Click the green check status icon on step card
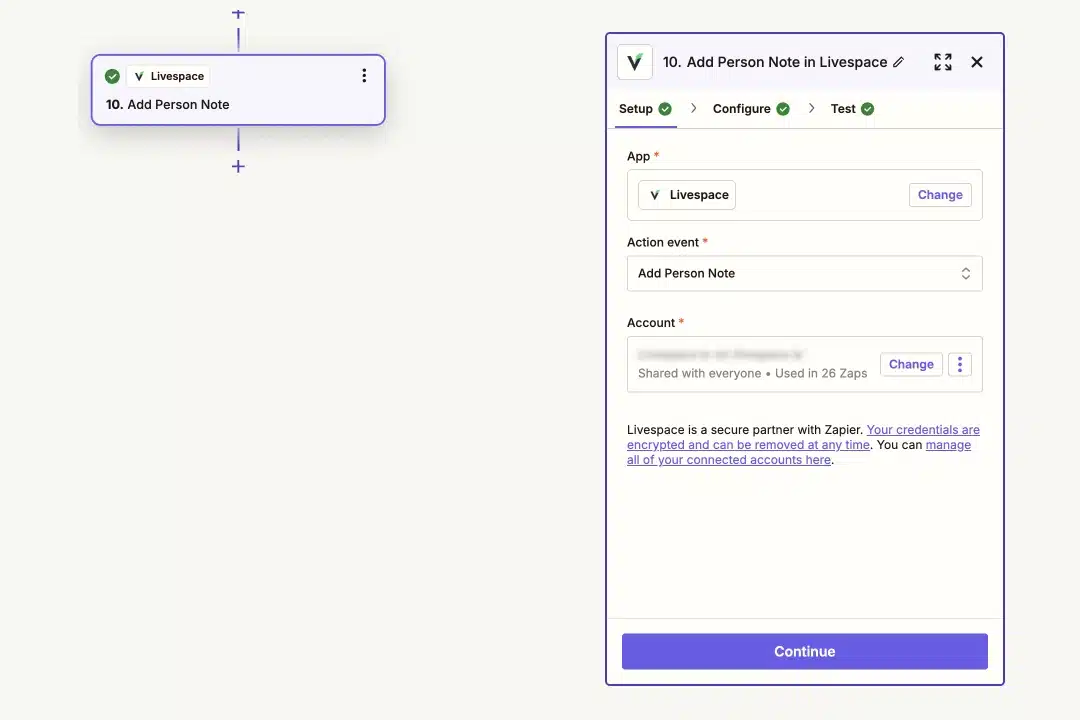This screenshot has width=1080, height=720. point(112,76)
